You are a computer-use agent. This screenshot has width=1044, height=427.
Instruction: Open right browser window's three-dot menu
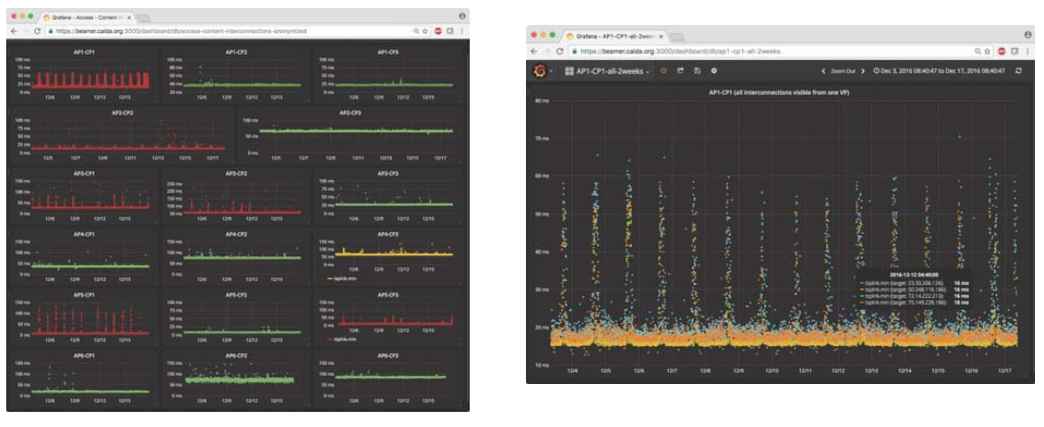tap(1027, 51)
